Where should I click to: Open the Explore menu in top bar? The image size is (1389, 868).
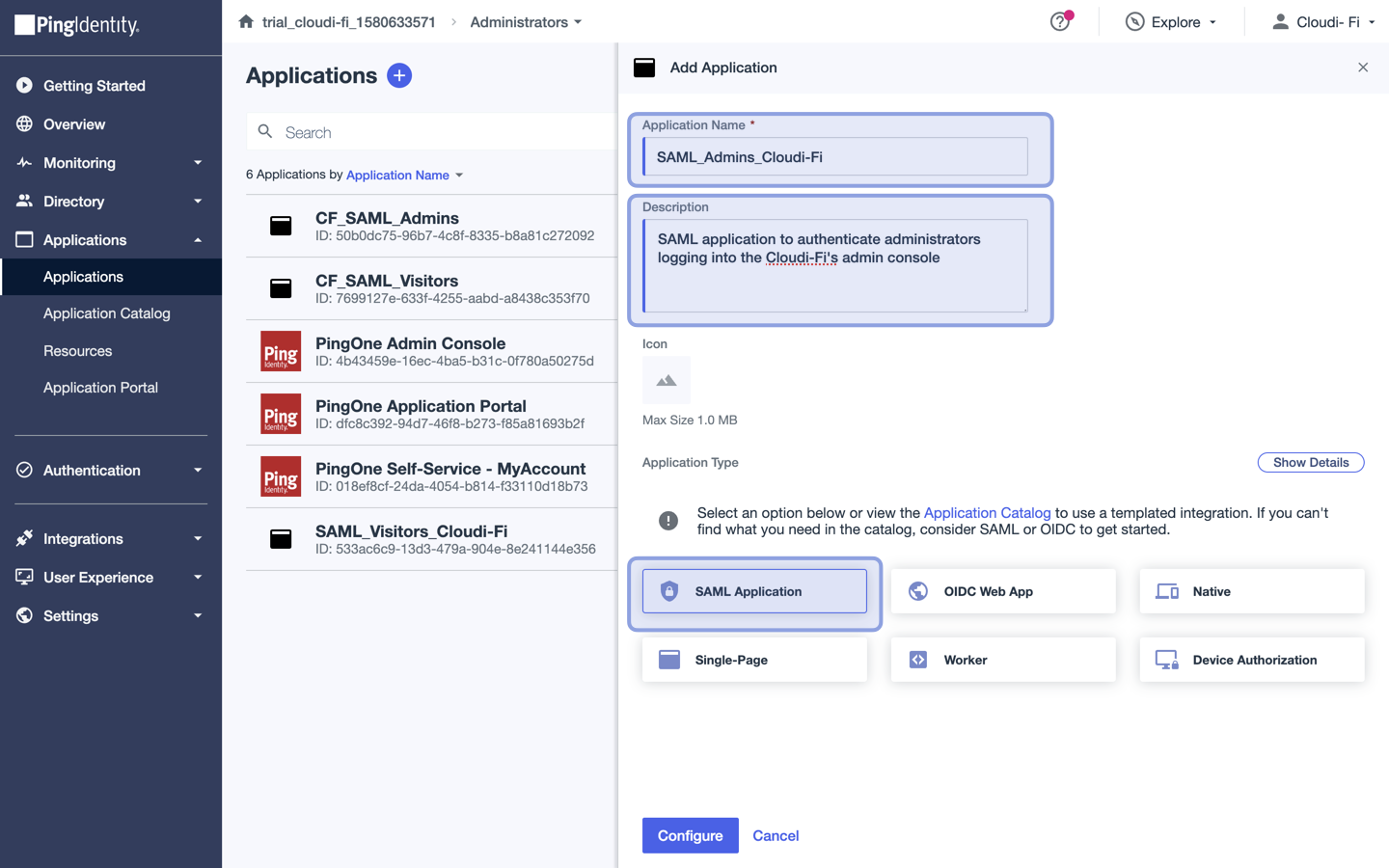click(x=1170, y=21)
